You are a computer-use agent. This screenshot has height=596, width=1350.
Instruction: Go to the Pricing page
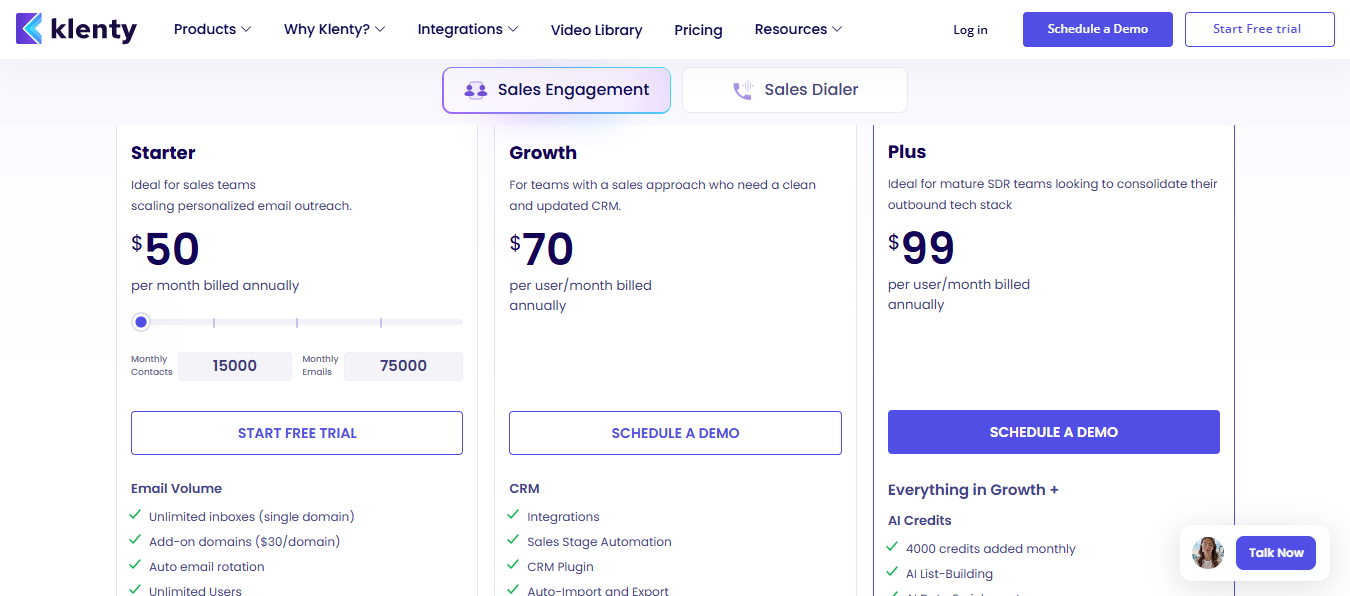(698, 30)
